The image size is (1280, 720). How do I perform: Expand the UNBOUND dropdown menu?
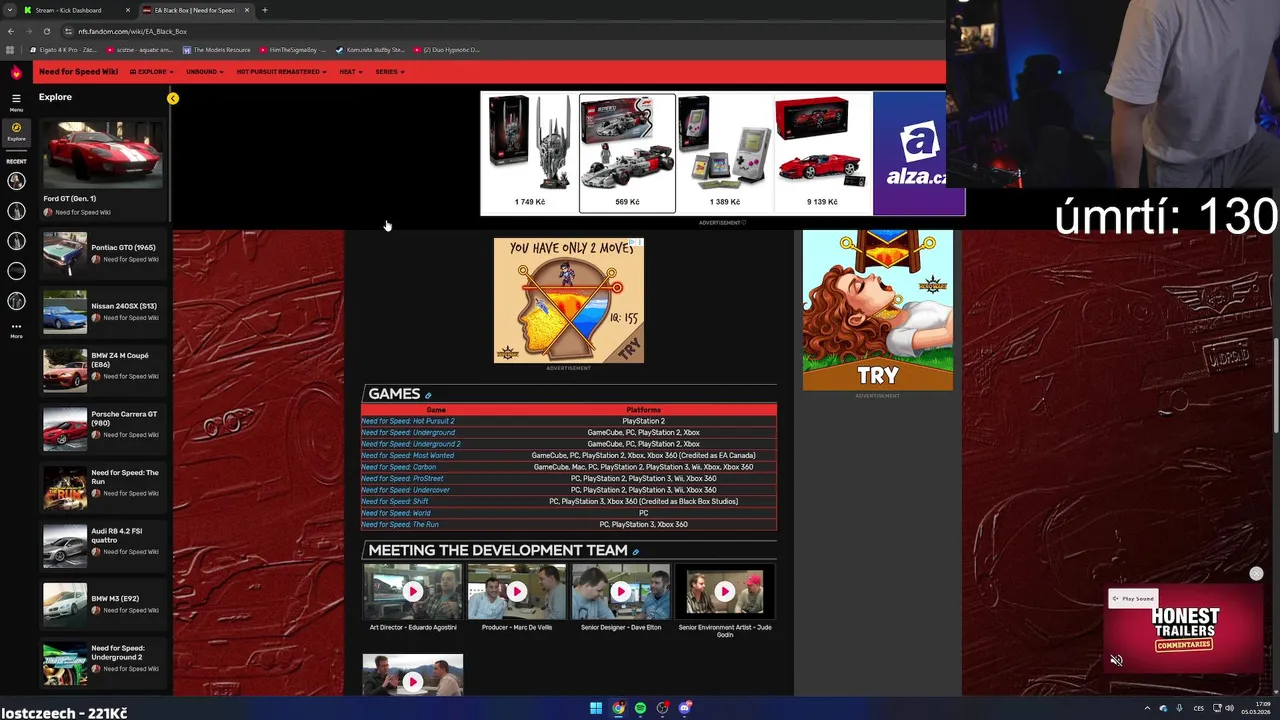coord(205,72)
